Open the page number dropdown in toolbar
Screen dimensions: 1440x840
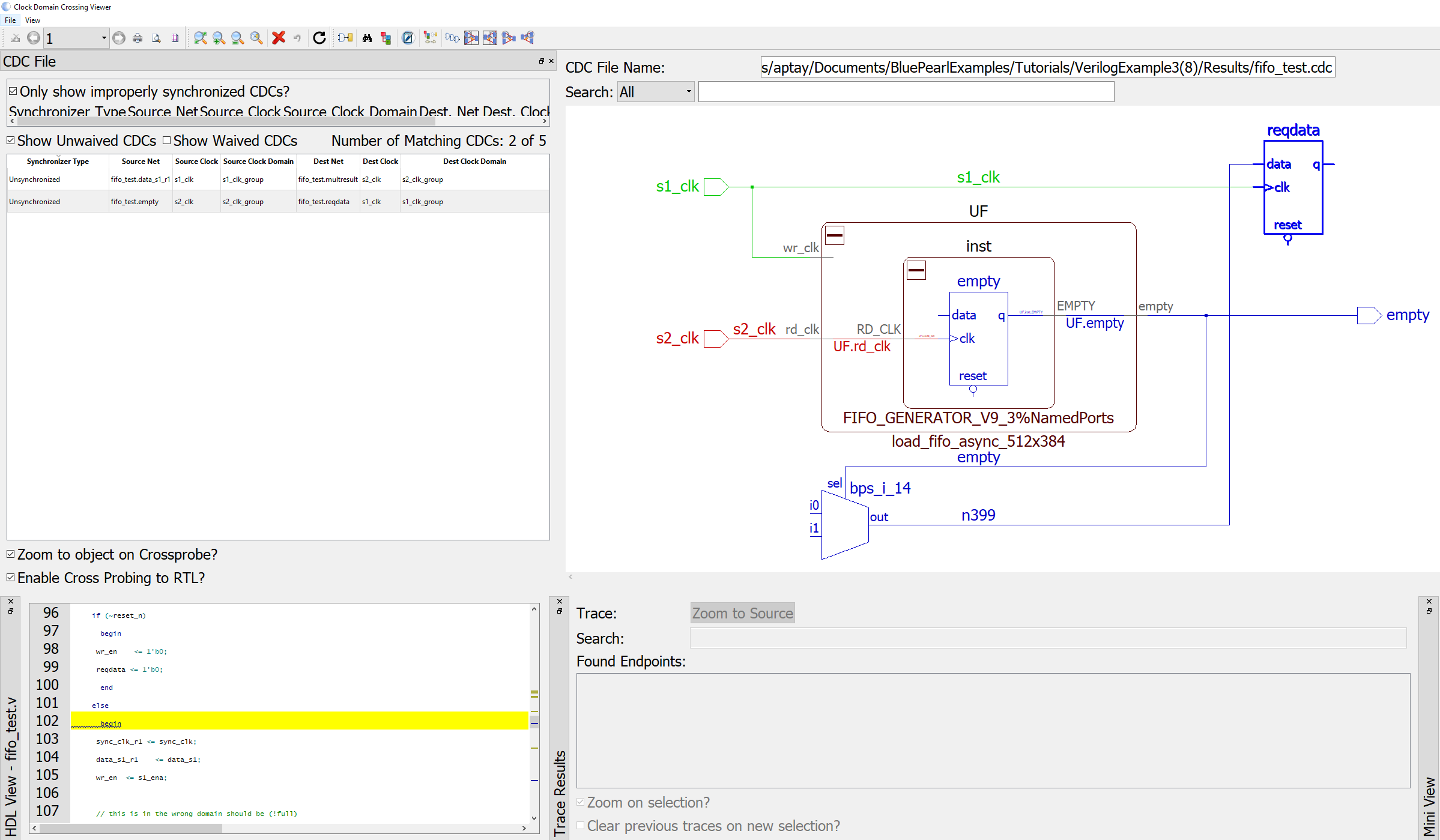click(x=102, y=37)
